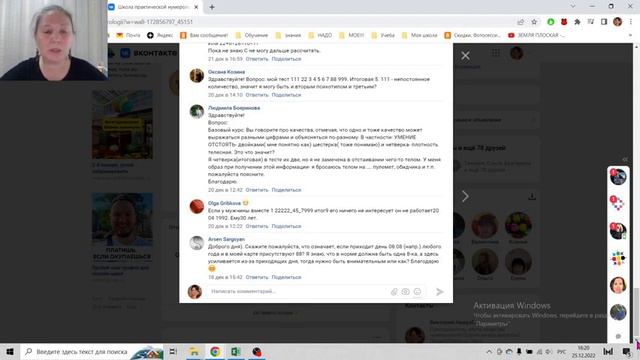Open Arsen Sargsyan's profile name

coord(226,239)
